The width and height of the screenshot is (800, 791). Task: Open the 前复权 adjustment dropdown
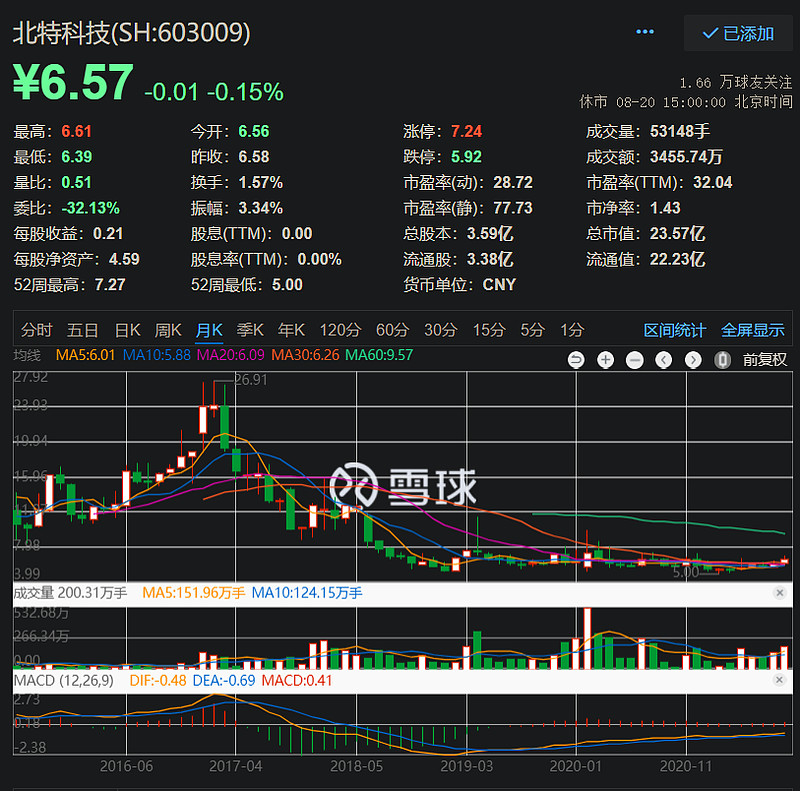point(765,360)
